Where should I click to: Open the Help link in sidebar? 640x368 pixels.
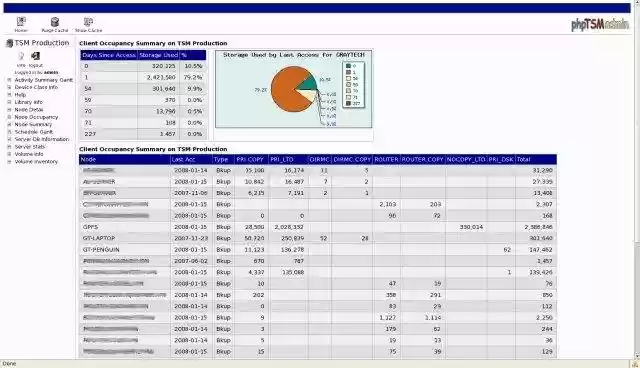pyautogui.click(x=20, y=95)
